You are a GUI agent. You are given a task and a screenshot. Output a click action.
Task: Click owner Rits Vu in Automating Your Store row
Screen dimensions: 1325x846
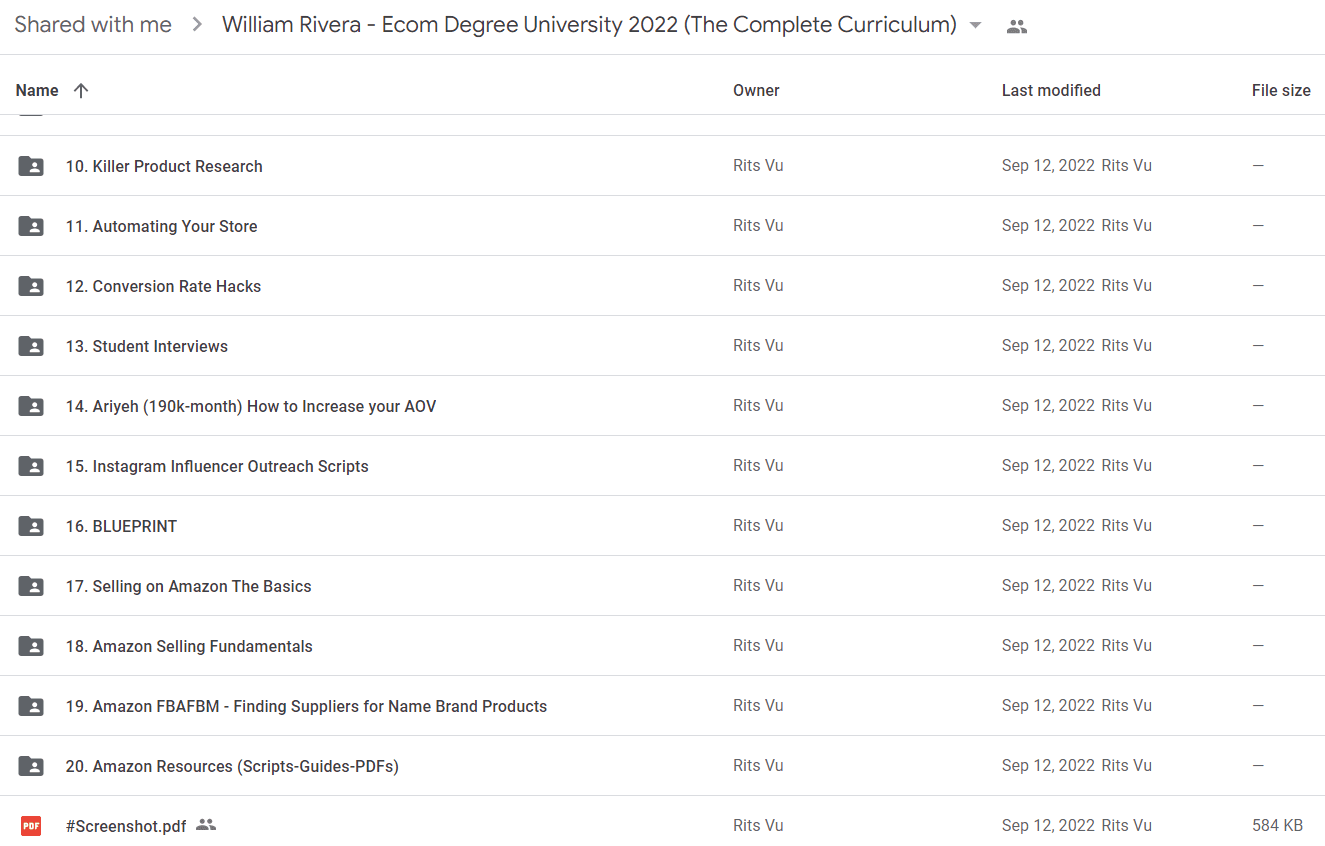(758, 225)
